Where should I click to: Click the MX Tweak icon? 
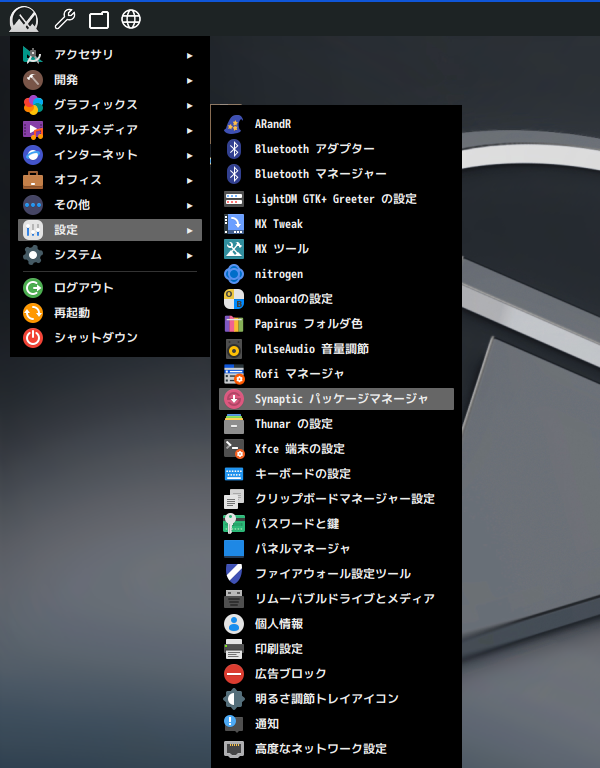pyautogui.click(x=234, y=224)
